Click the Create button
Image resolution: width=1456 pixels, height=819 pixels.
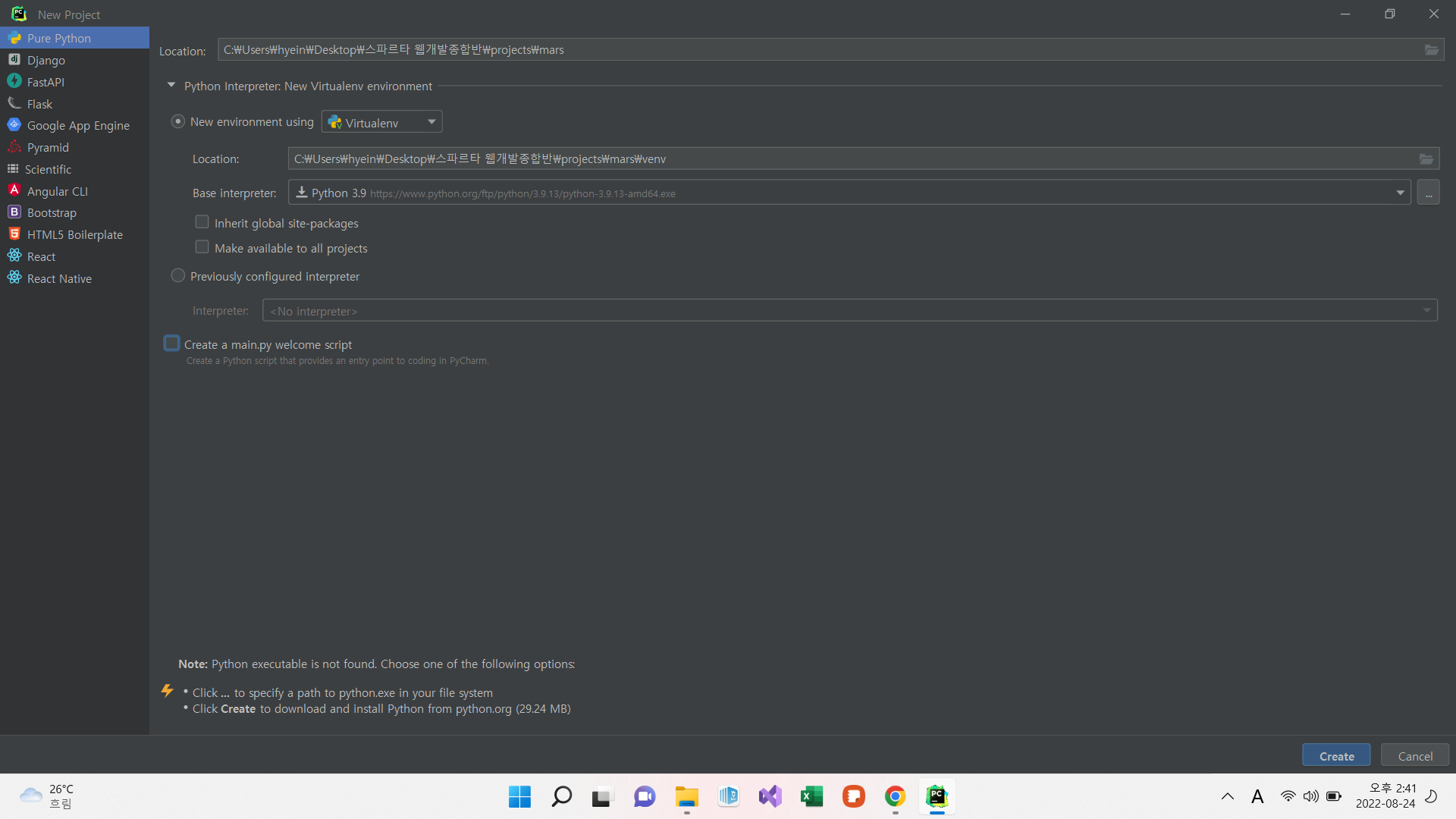pyautogui.click(x=1336, y=755)
